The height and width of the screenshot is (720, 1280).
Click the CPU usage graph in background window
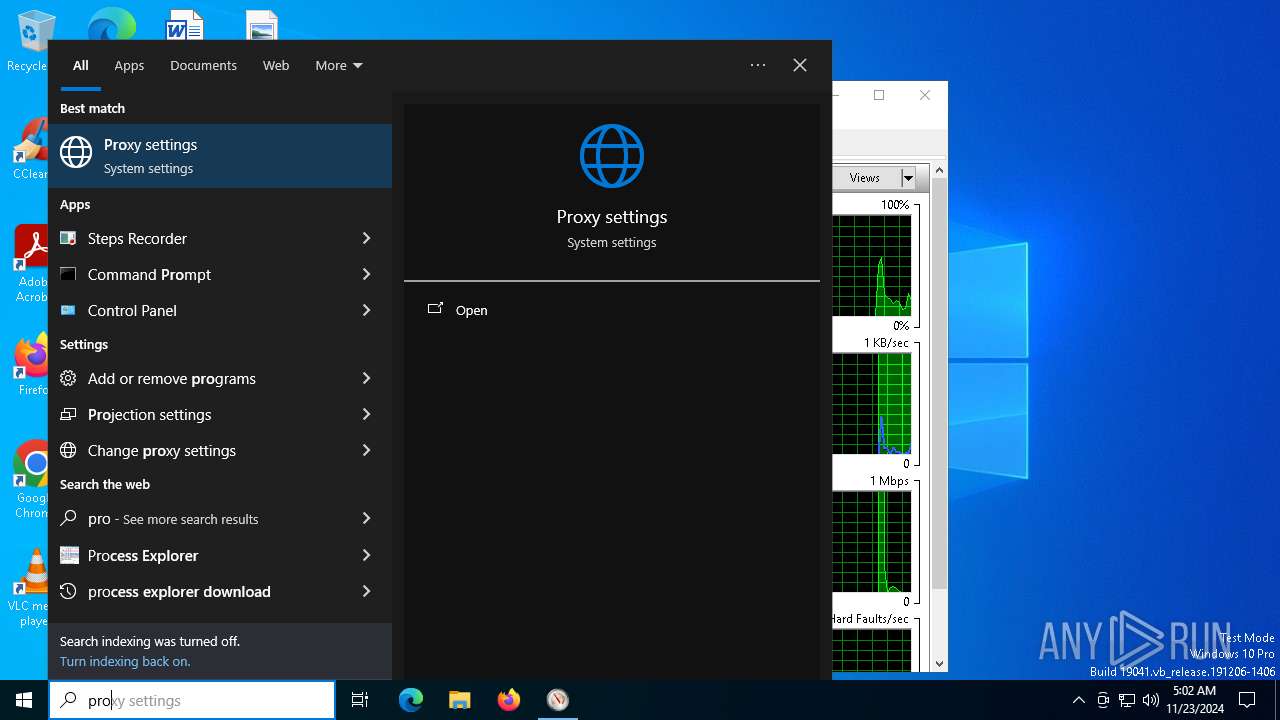pos(872,265)
